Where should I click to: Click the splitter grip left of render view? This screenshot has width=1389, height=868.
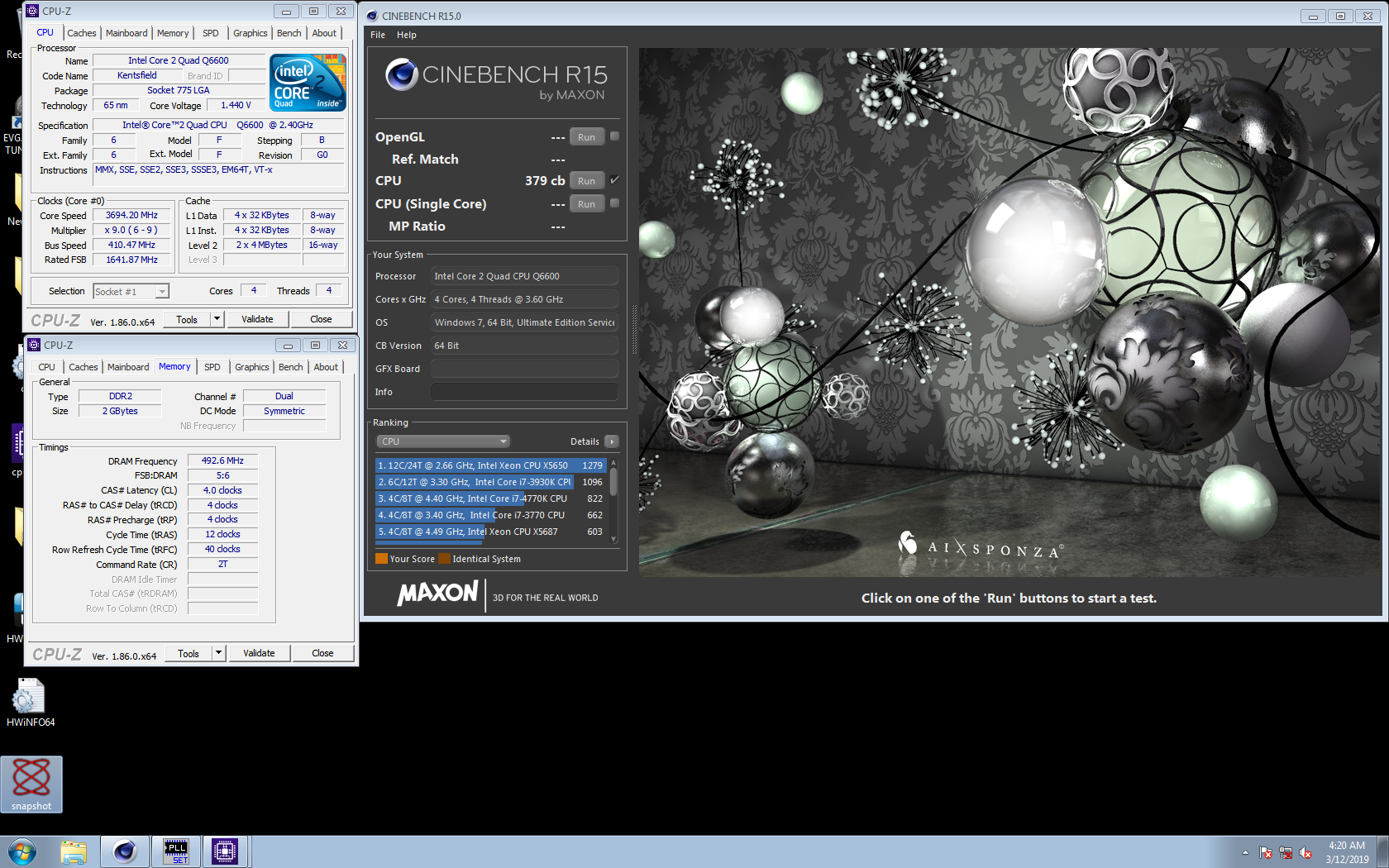pos(634,331)
